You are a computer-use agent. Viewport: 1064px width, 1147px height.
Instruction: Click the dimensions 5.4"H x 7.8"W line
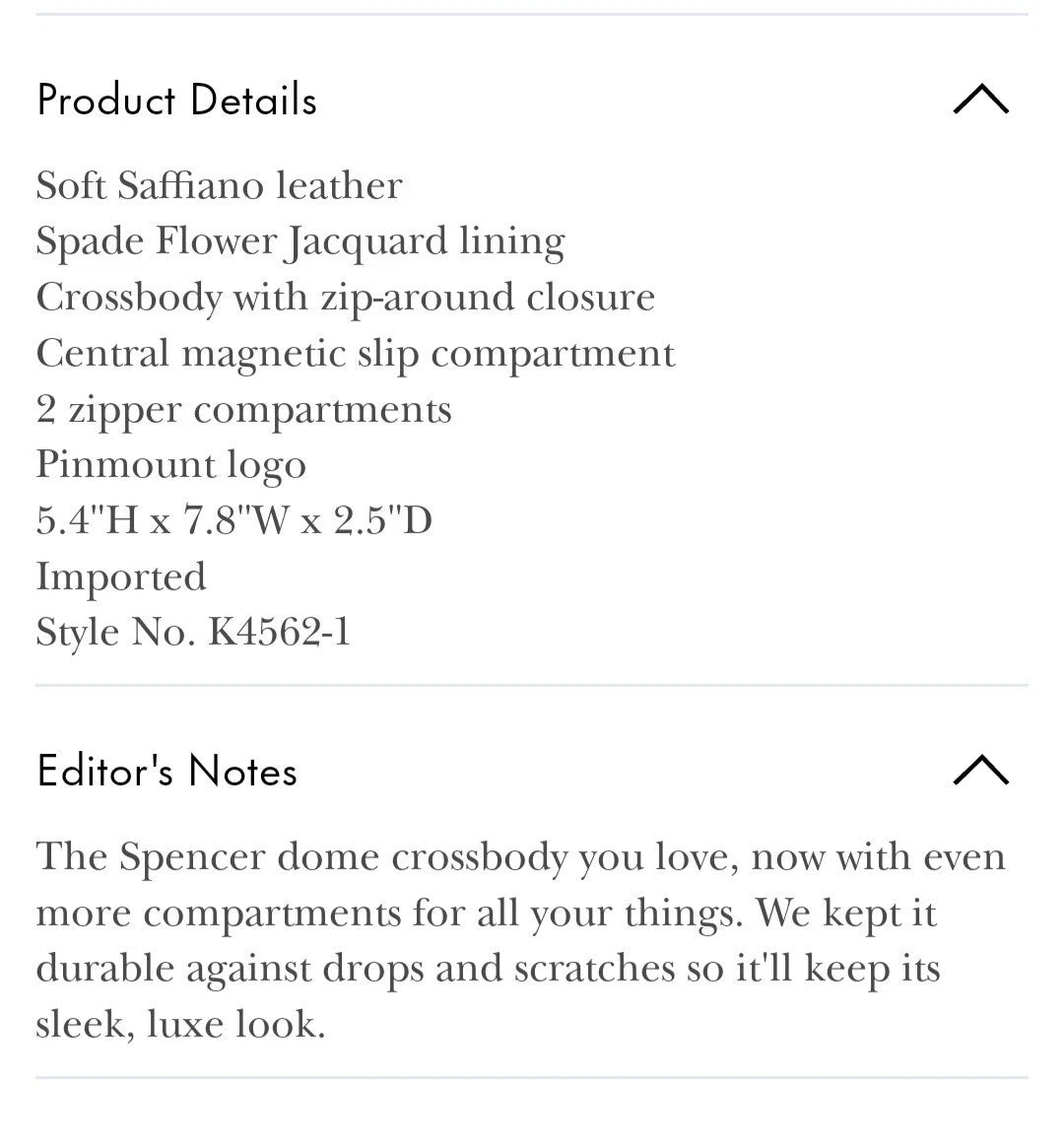pos(234,521)
